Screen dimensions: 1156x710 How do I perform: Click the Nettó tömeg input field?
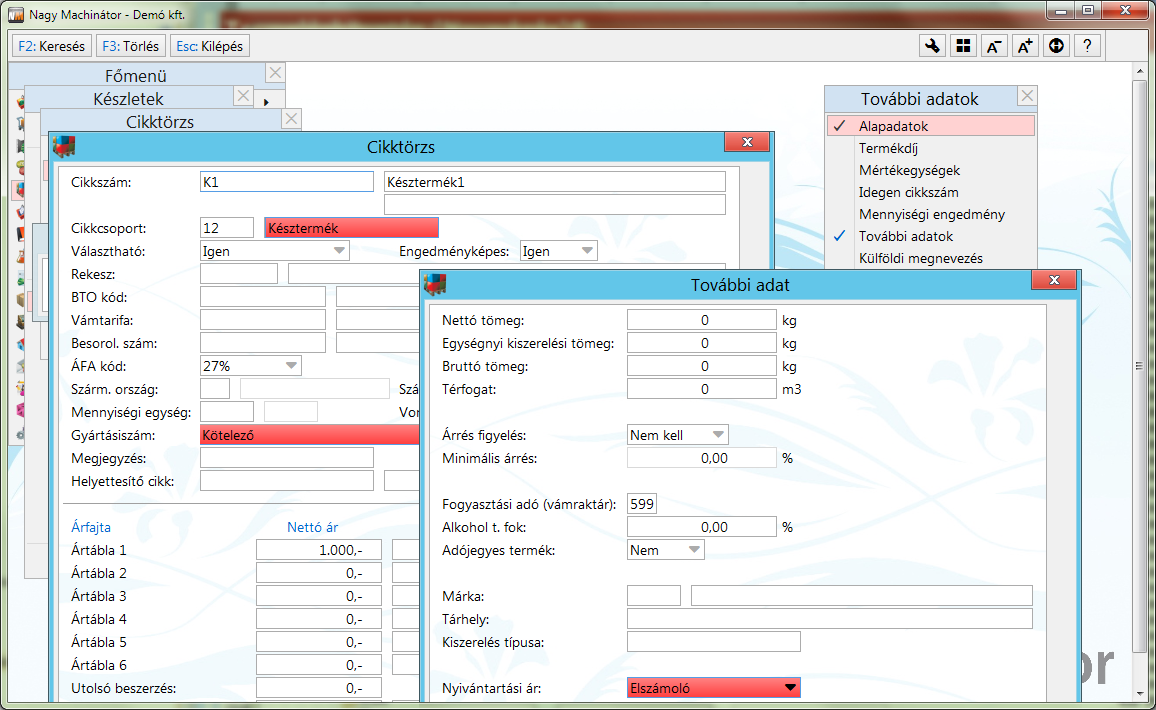[x=701, y=321]
